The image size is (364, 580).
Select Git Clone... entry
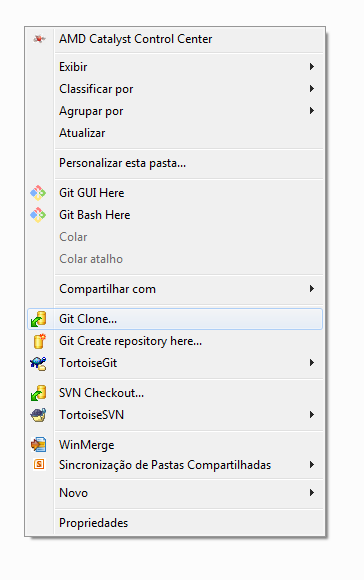tap(175, 319)
